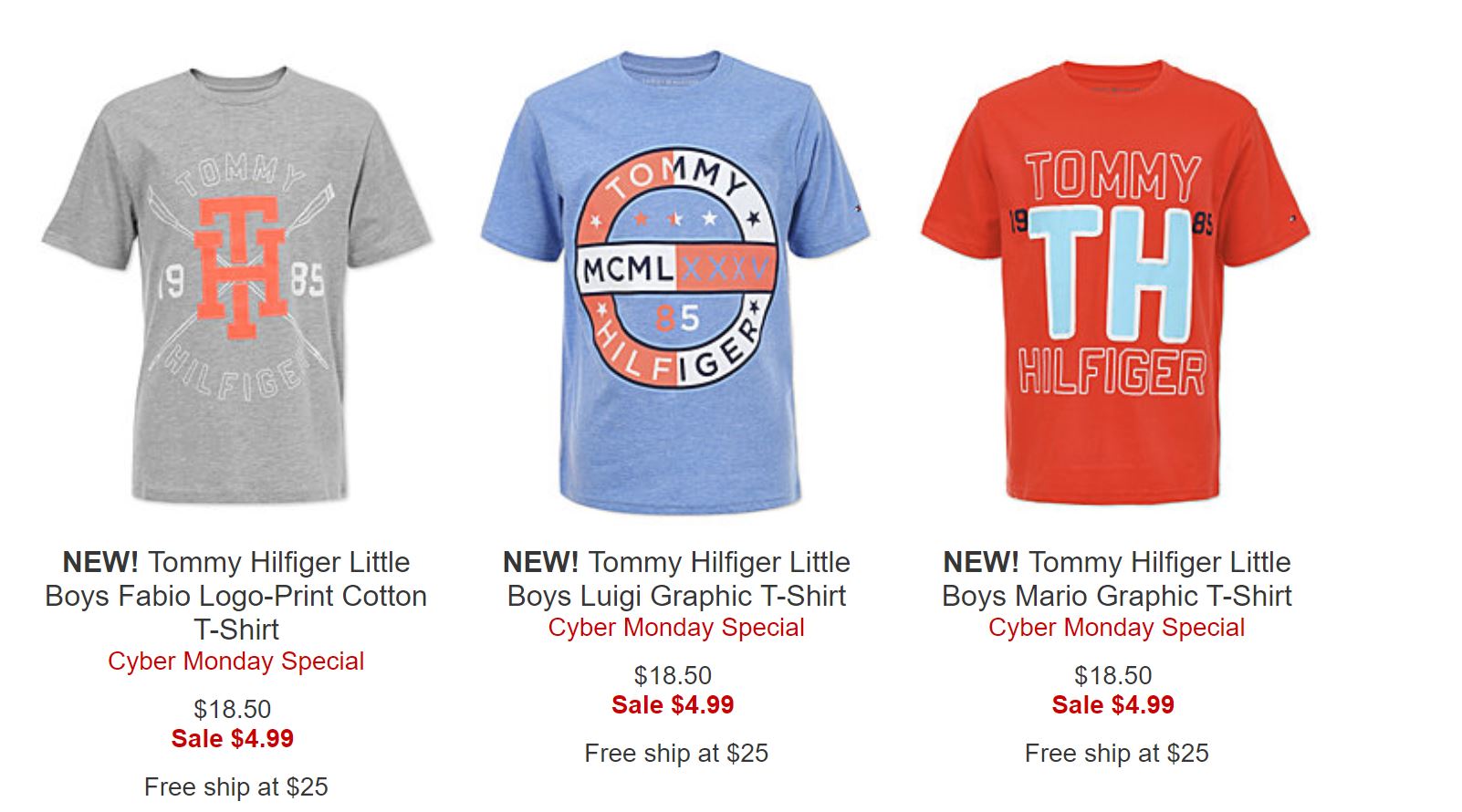
Task: Click the $18.50 original price of Luigi shirt
Action: 673,675
